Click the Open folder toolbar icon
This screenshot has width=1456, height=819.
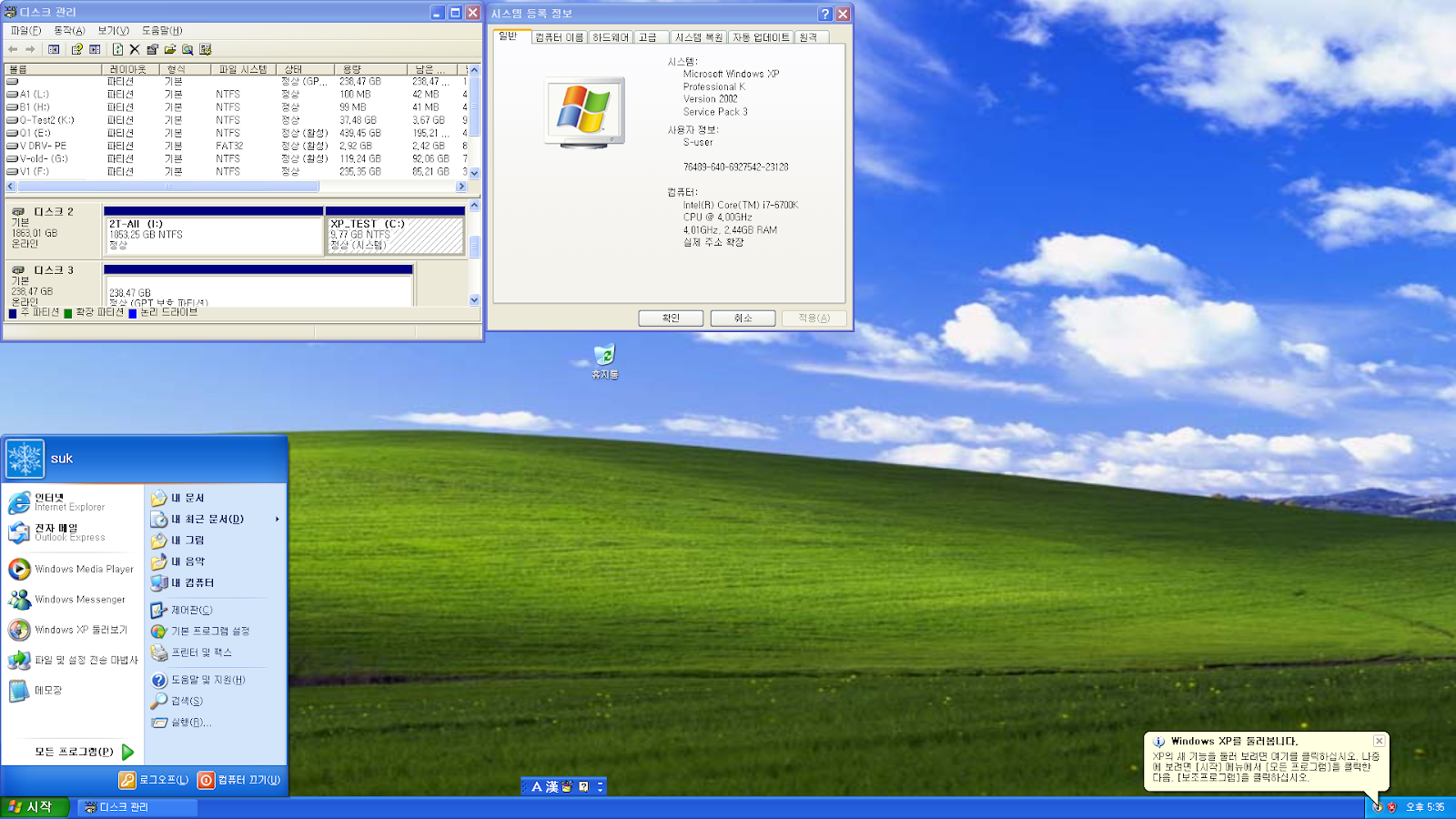pos(169,49)
